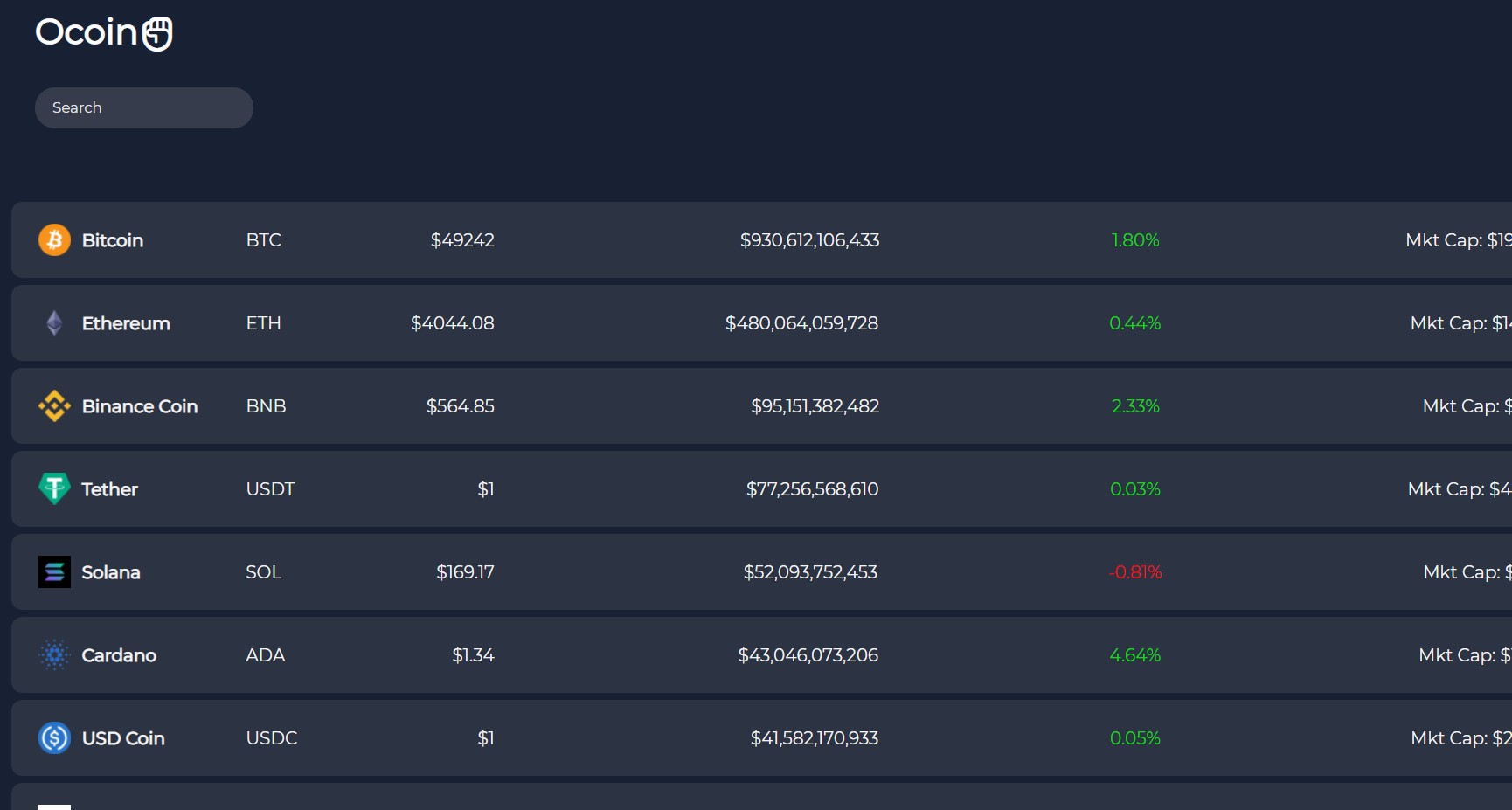Click the blue USD Coin icon
The height and width of the screenshot is (810, 1512).
coord(54,738)
